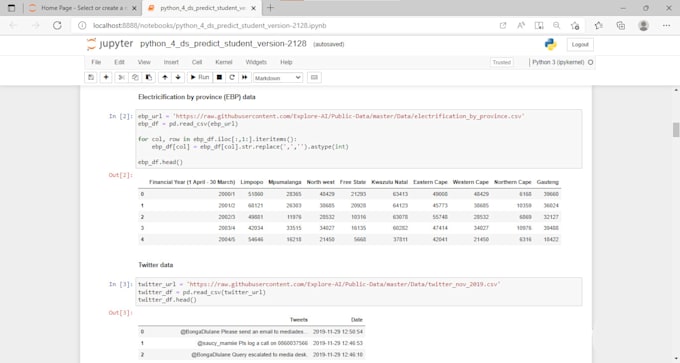Open the browser profile avatar
Viewport: 680px width, 363px height.
(x=643, y=26)
